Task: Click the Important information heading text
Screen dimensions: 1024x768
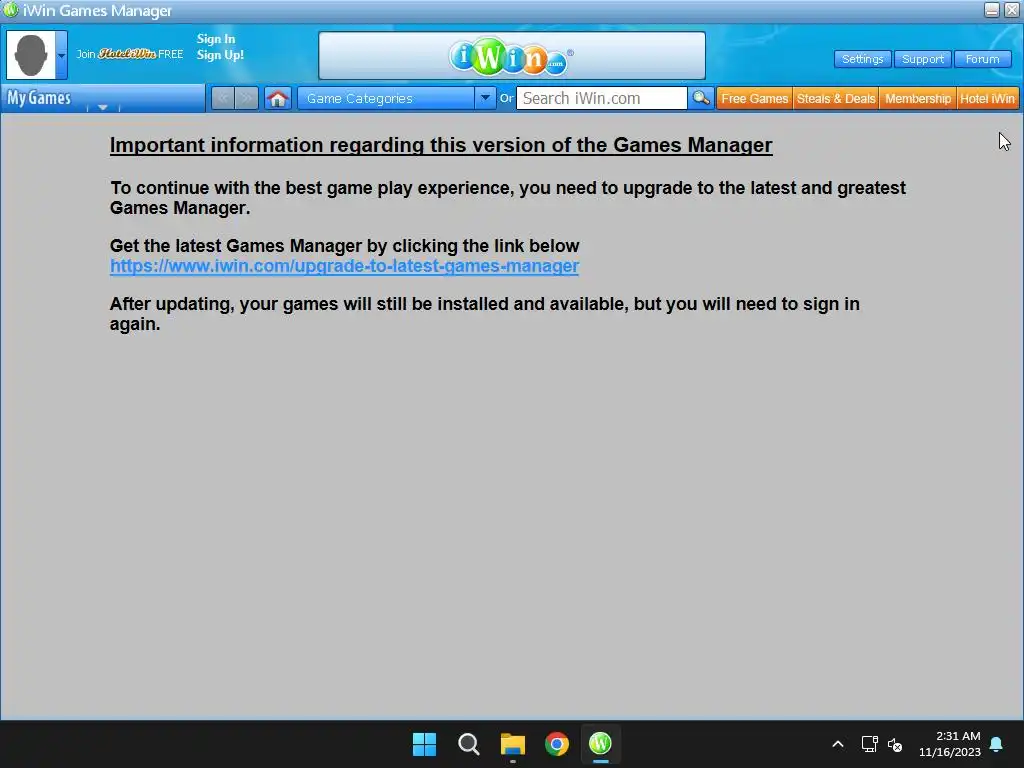Action: 441,145
